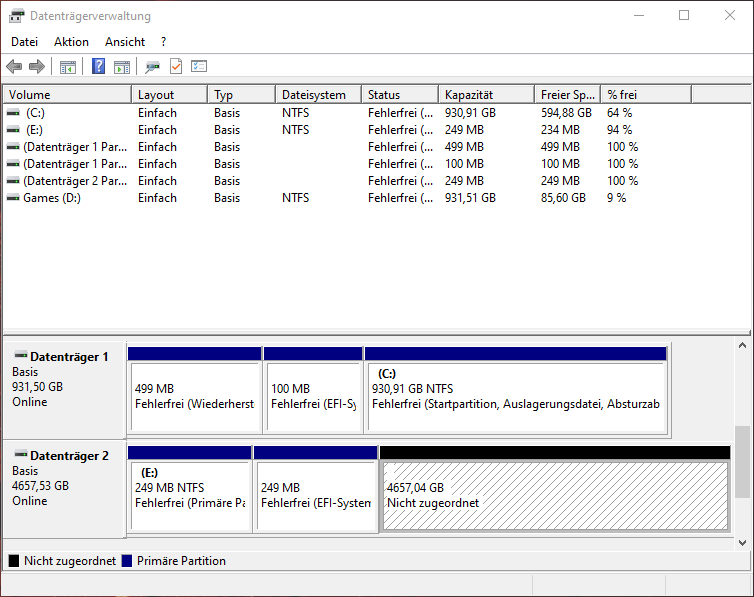754x597 pixels.
Task: Open the Ansicht menu
Action: coord(125,42)
